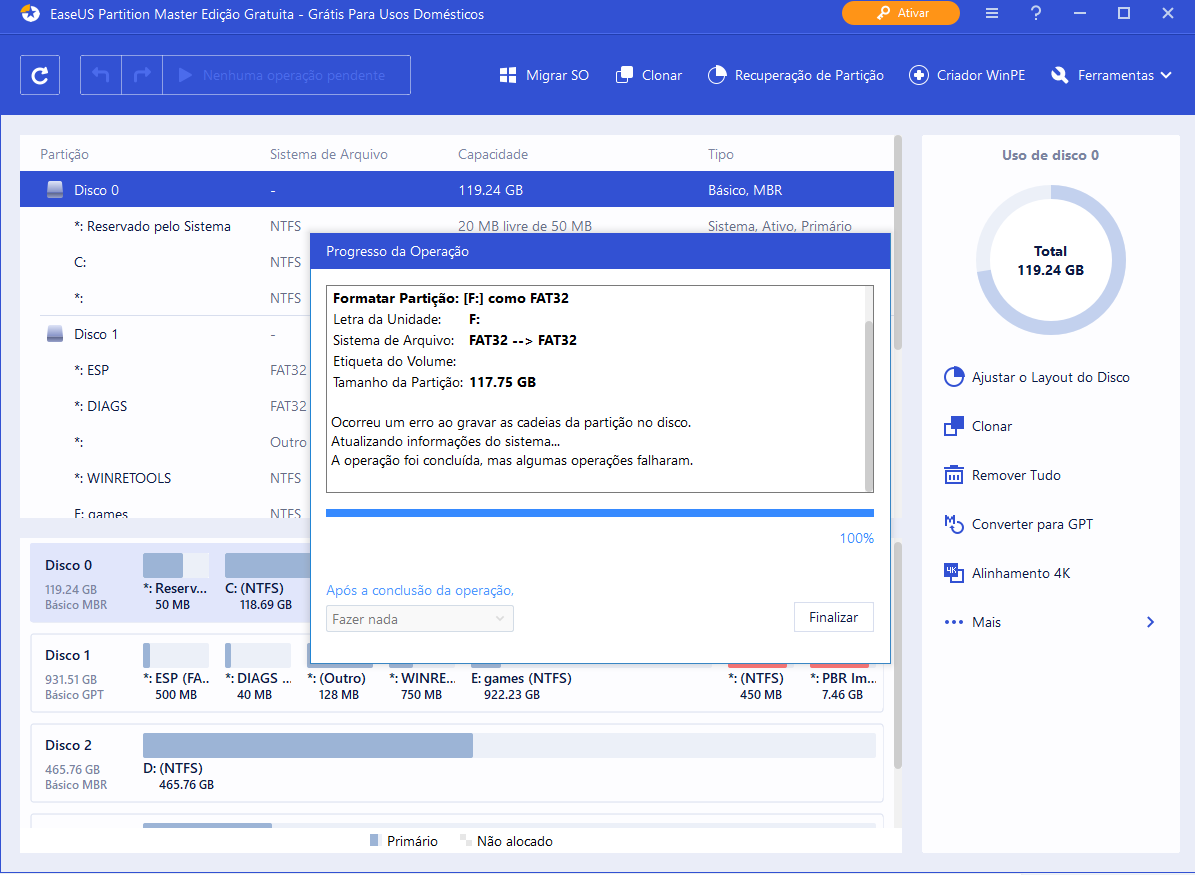Open the help question mark icon
Viewport: 1195px width, 875px height.
point(1036,13)
